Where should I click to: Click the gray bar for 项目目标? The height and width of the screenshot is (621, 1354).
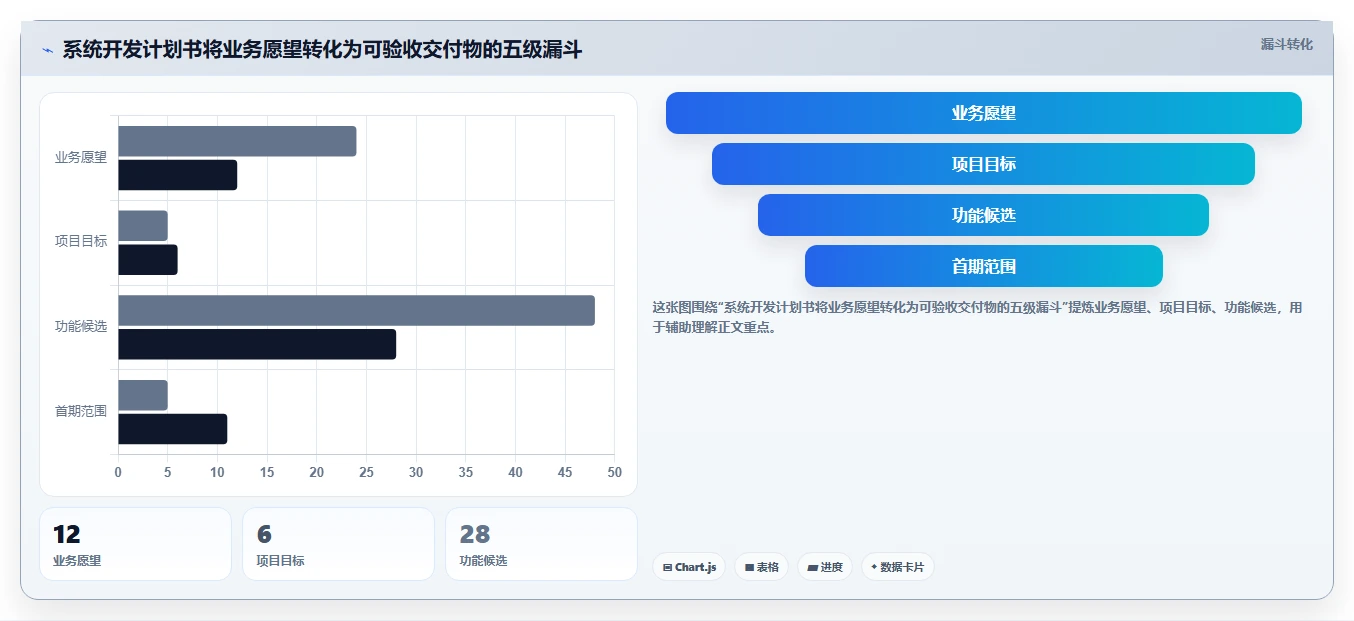point(143,226)
